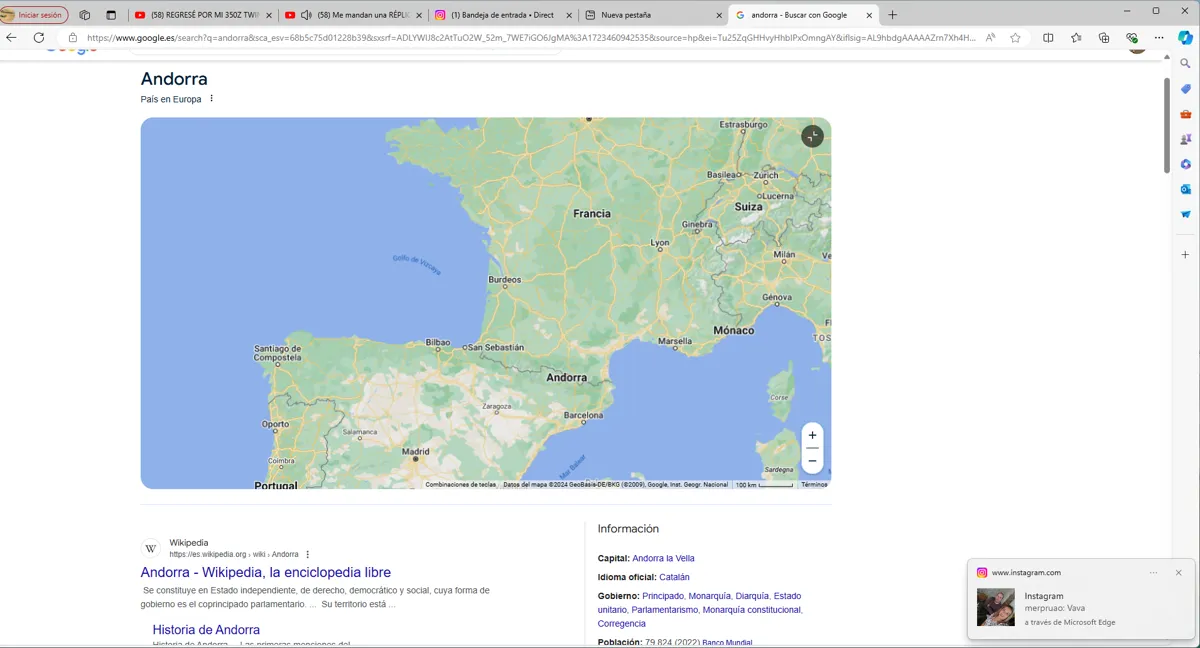
Task: Open the Shopping tag icon in the sidebar
Action: (x=1186, y=89)
